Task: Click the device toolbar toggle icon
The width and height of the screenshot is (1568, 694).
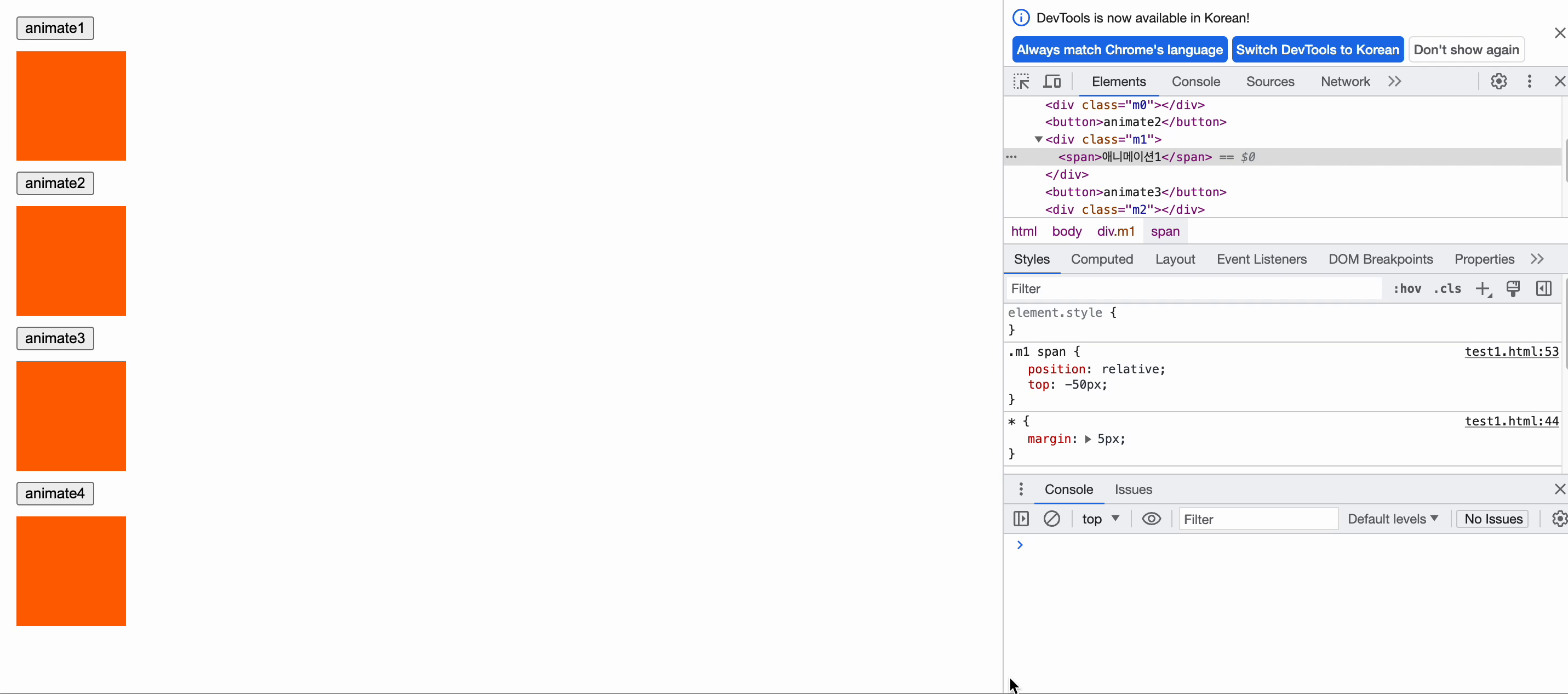Action: pos(1053,81)
